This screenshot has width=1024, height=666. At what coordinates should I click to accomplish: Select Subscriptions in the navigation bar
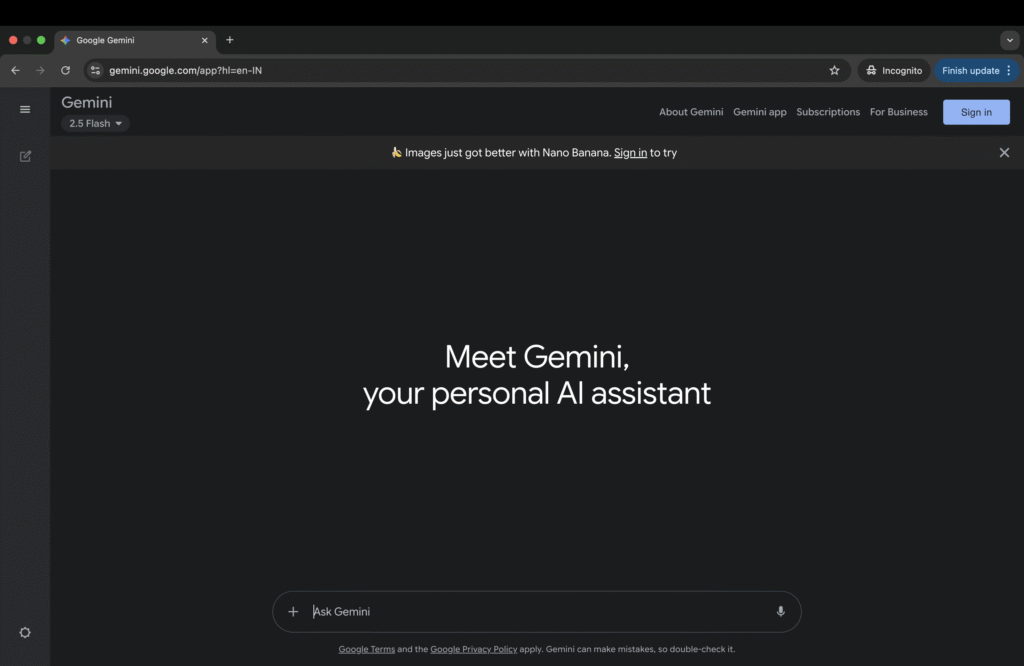point(828,112)
